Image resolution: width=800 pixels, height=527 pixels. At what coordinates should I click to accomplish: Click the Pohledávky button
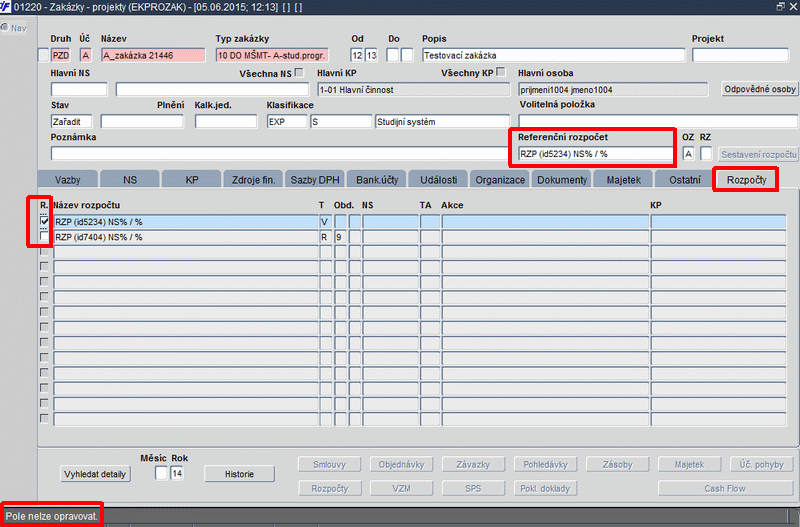click(545, 465)
